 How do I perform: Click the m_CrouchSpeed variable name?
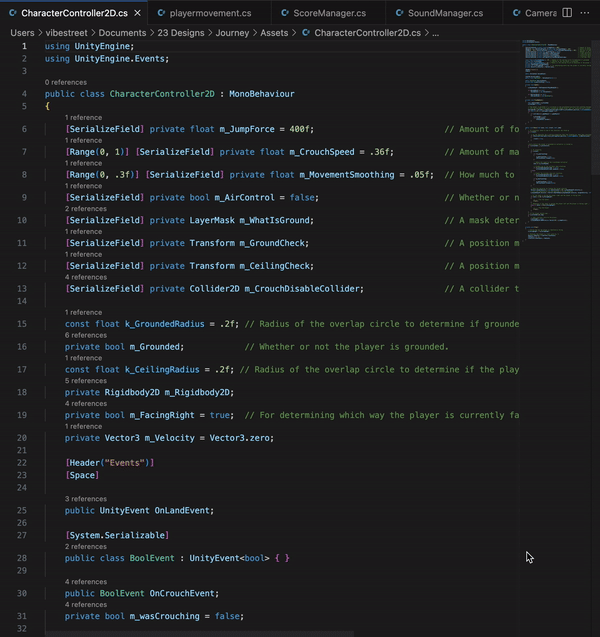[x=322, y=152]
